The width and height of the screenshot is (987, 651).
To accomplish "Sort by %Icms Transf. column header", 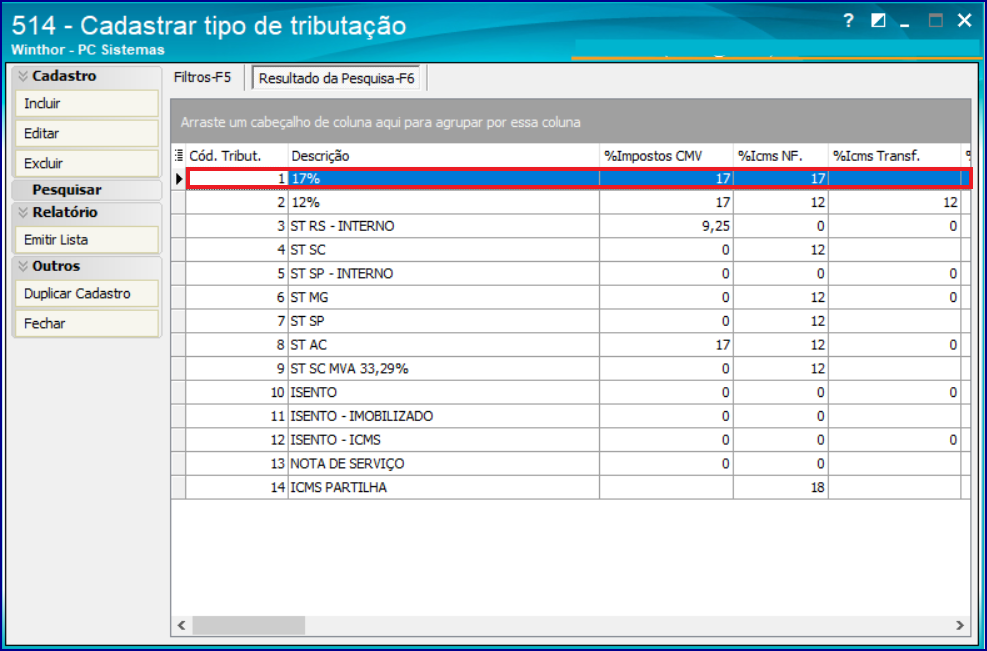I will [x=894, y=156].
